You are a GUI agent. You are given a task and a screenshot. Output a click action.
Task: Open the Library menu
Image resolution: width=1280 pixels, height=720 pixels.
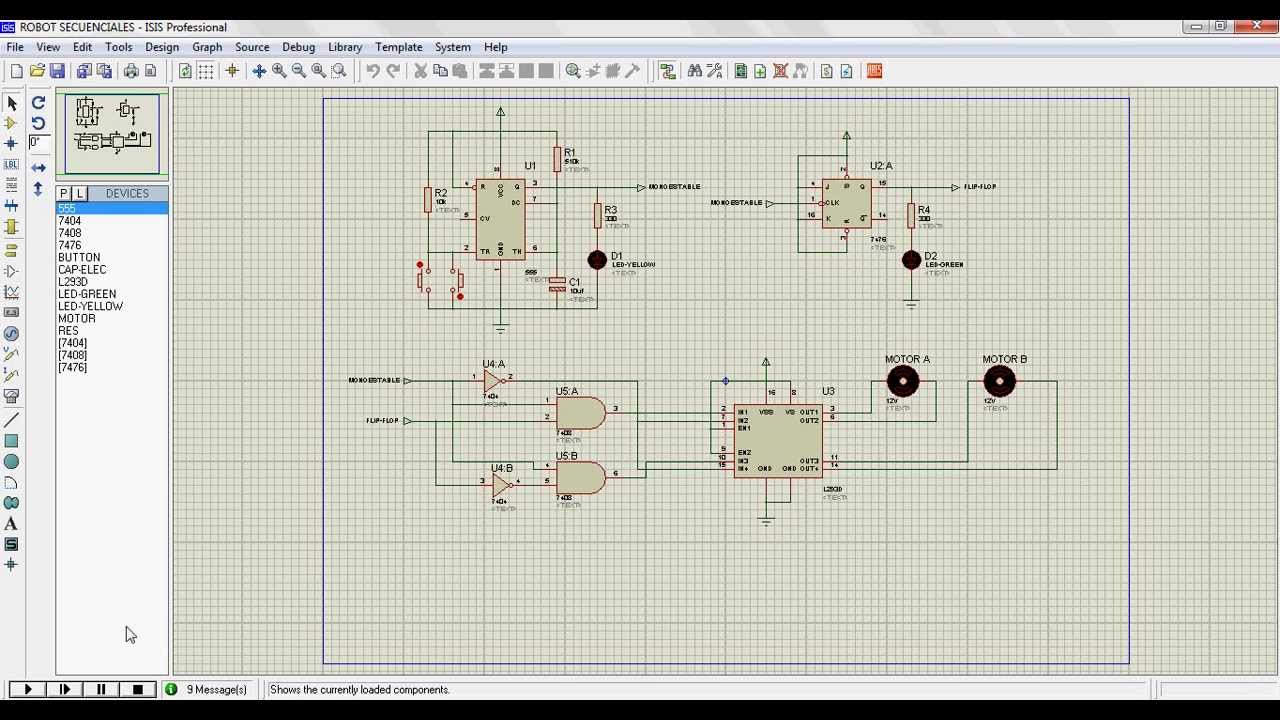345,47
